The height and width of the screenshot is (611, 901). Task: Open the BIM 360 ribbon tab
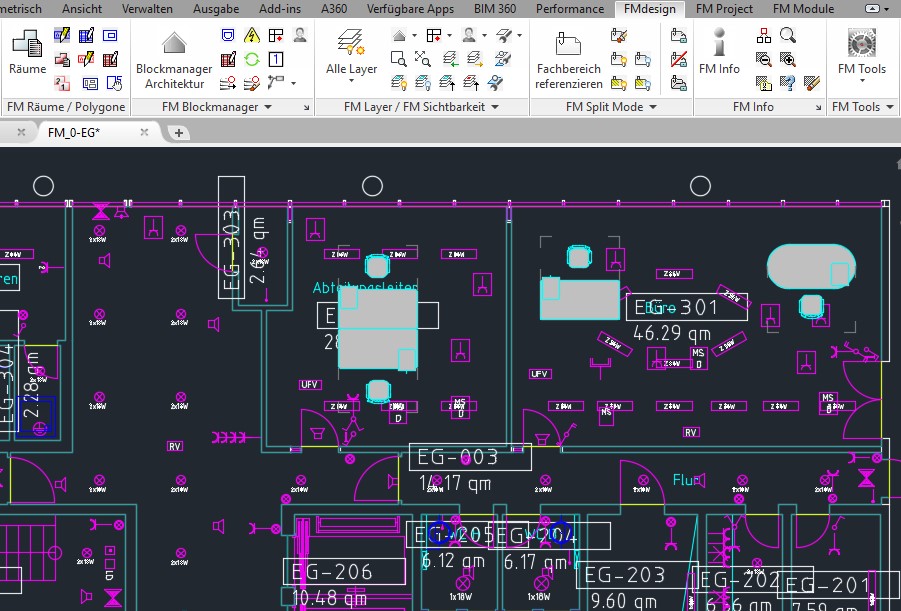(495, 9)
